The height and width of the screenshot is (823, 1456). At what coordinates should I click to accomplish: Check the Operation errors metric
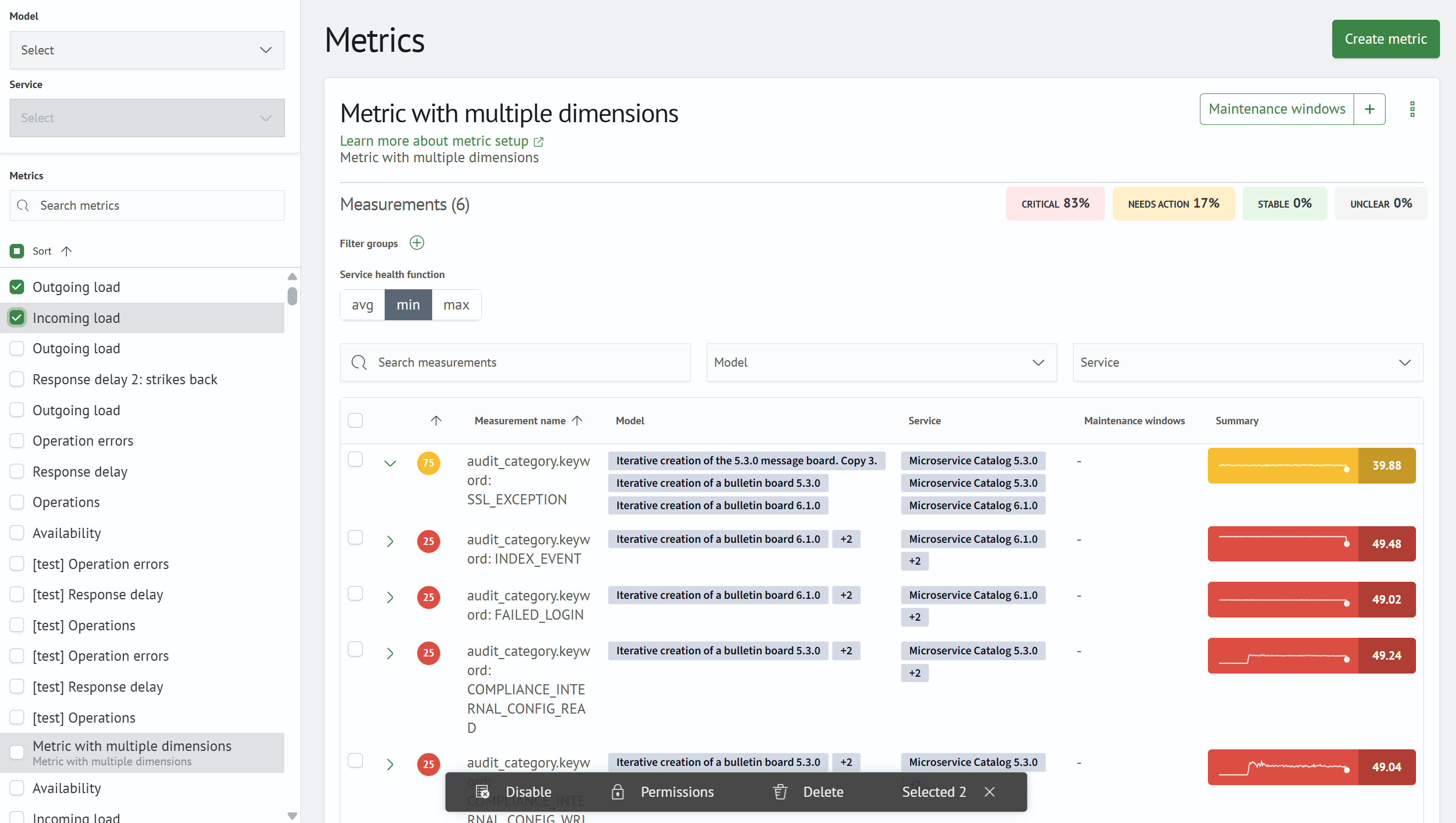[17, 441]
